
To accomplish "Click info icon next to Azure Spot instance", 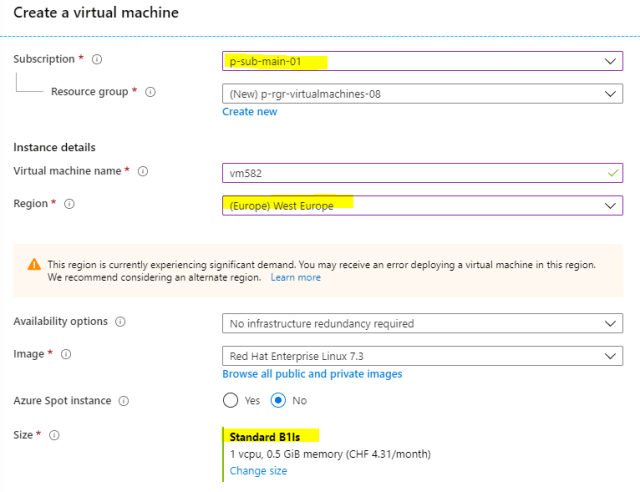I will [x=124, y=401].
